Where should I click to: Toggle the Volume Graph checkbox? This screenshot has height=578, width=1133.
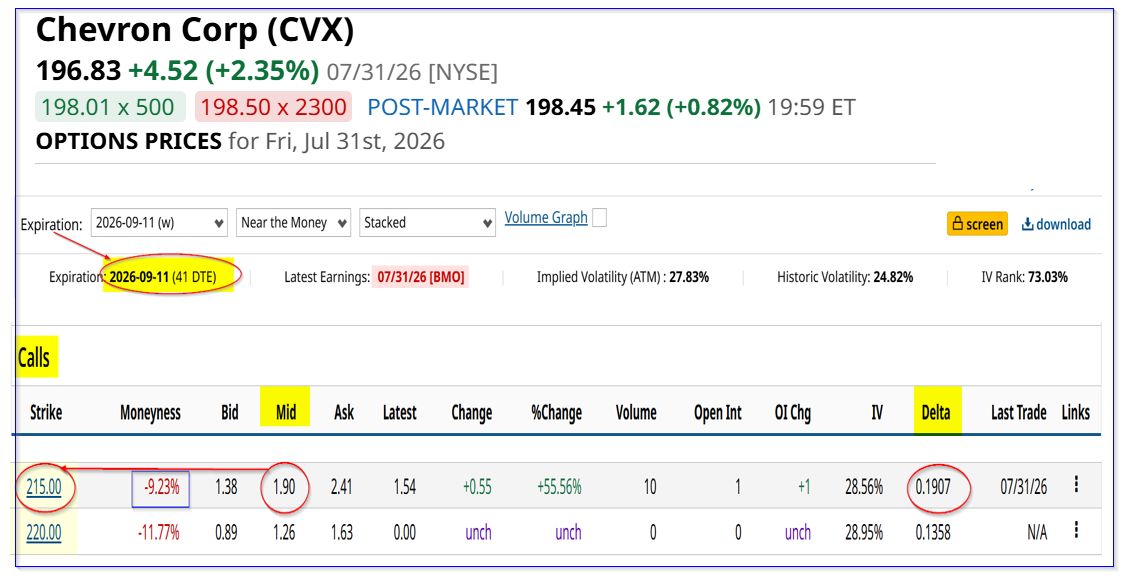pos(599,217)
